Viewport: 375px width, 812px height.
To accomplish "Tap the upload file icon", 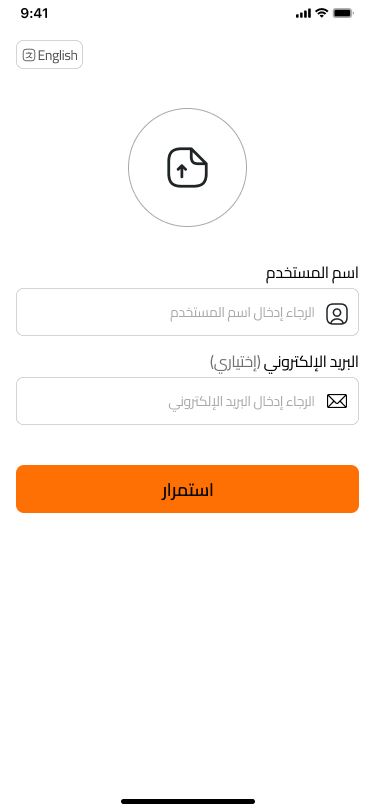I will pos(188,167).
